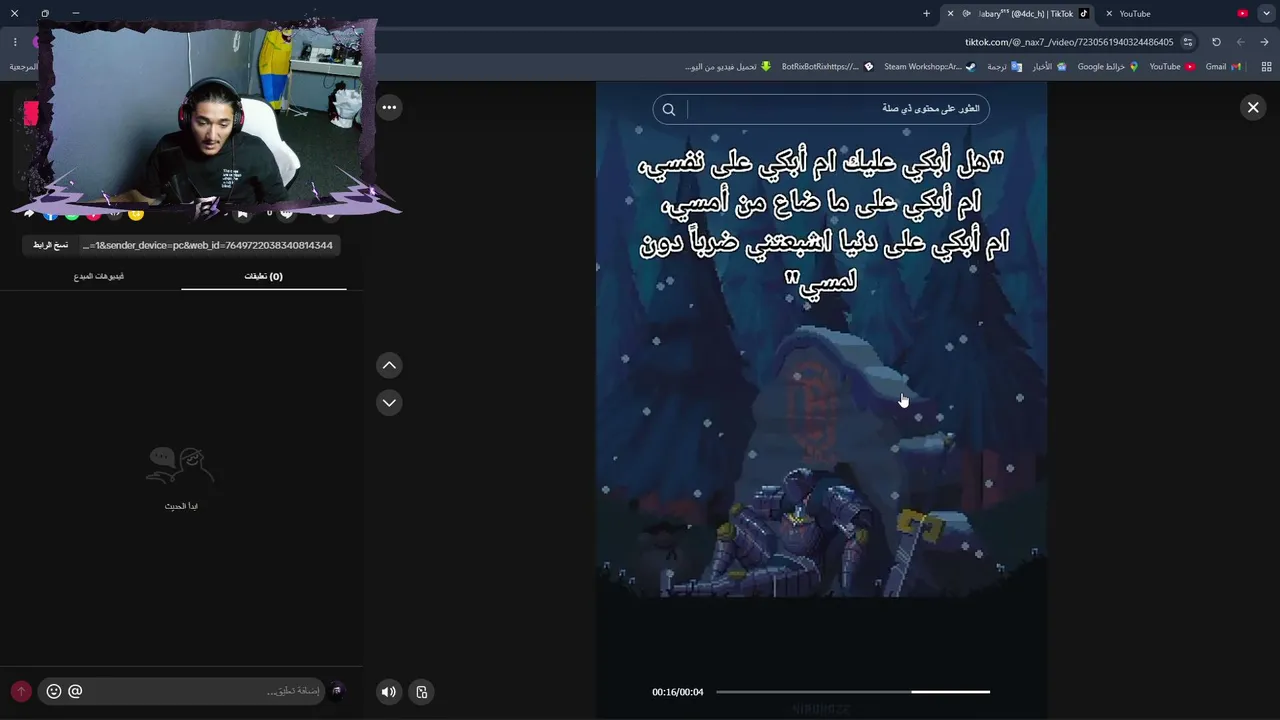
Task: Switch to the فيديوهات المبدع creator videos tab
Action: 99,276
